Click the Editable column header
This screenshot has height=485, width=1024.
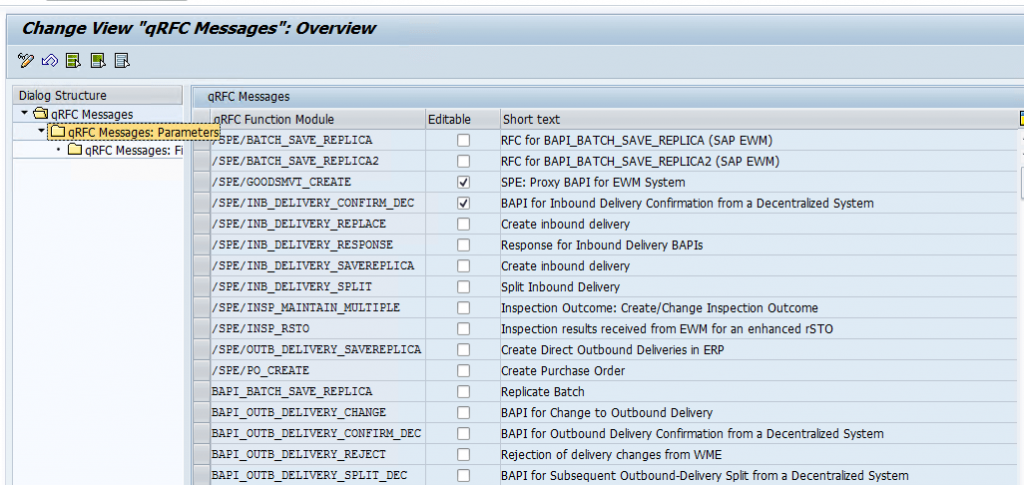click(x=462, y=119)
